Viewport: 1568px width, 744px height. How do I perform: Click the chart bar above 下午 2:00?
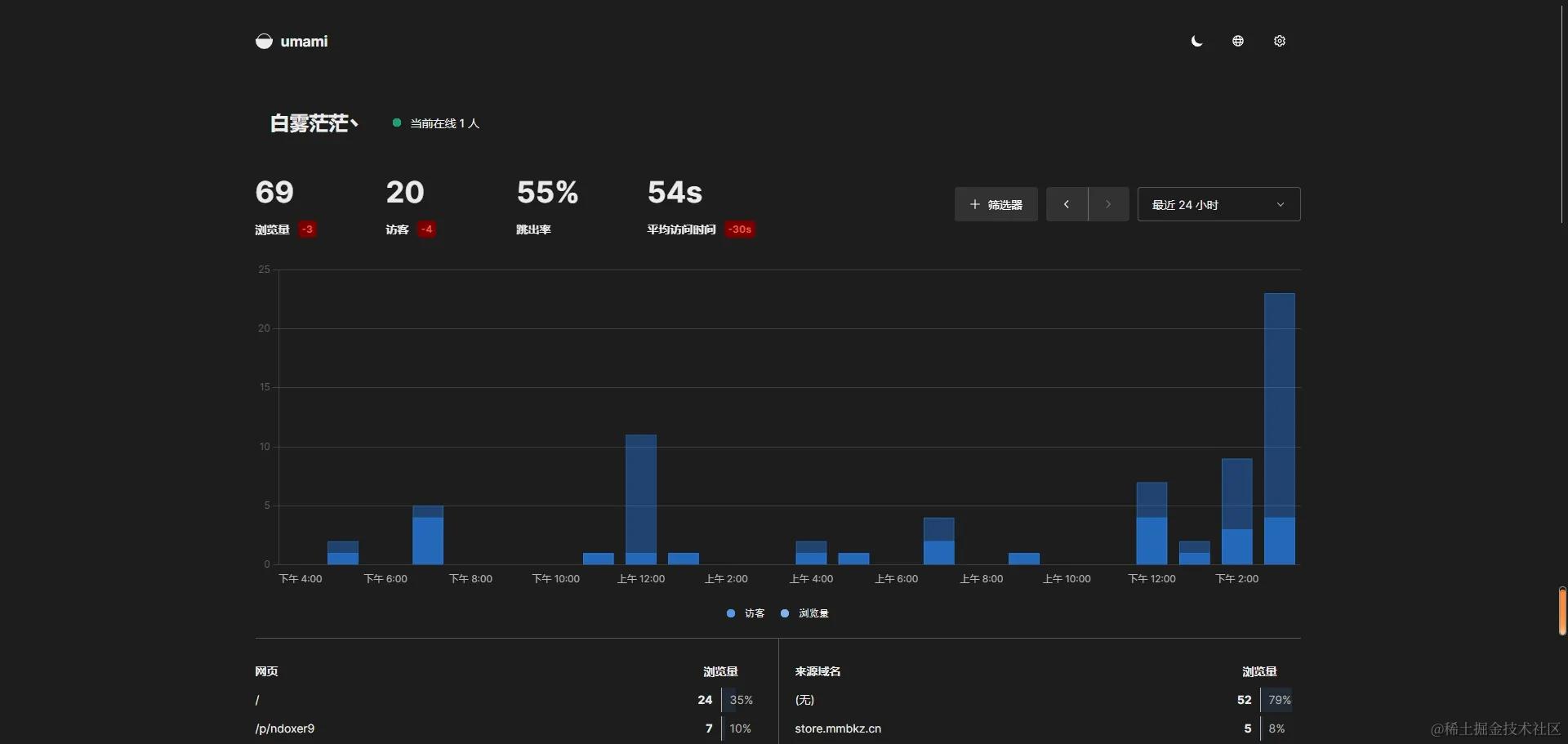[x=1237, y=511]
